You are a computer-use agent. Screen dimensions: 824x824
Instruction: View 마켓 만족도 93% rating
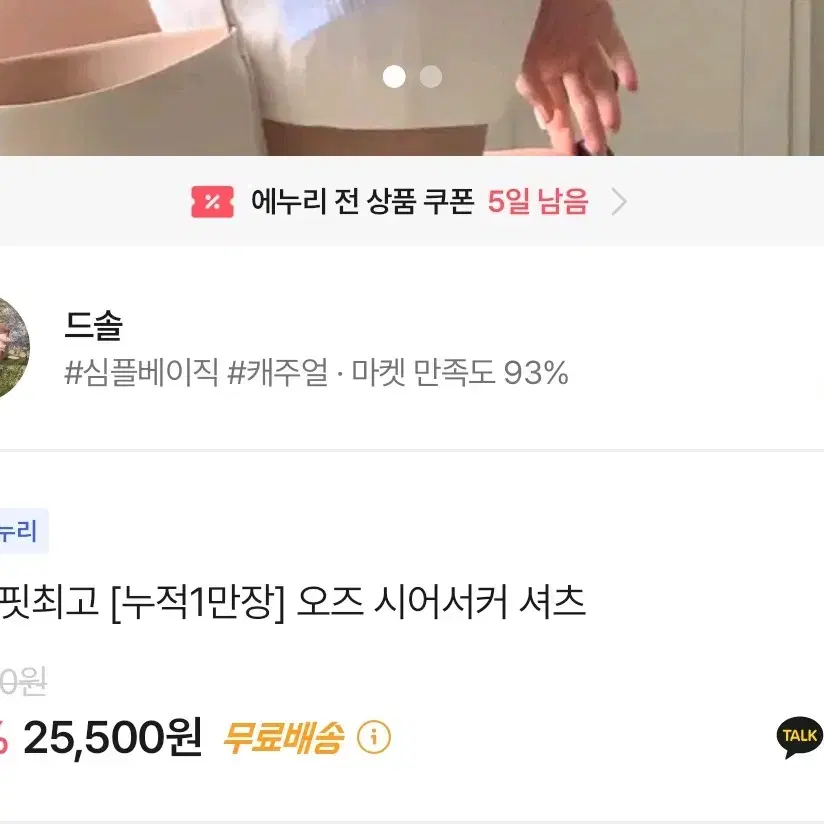pos(460,373)
